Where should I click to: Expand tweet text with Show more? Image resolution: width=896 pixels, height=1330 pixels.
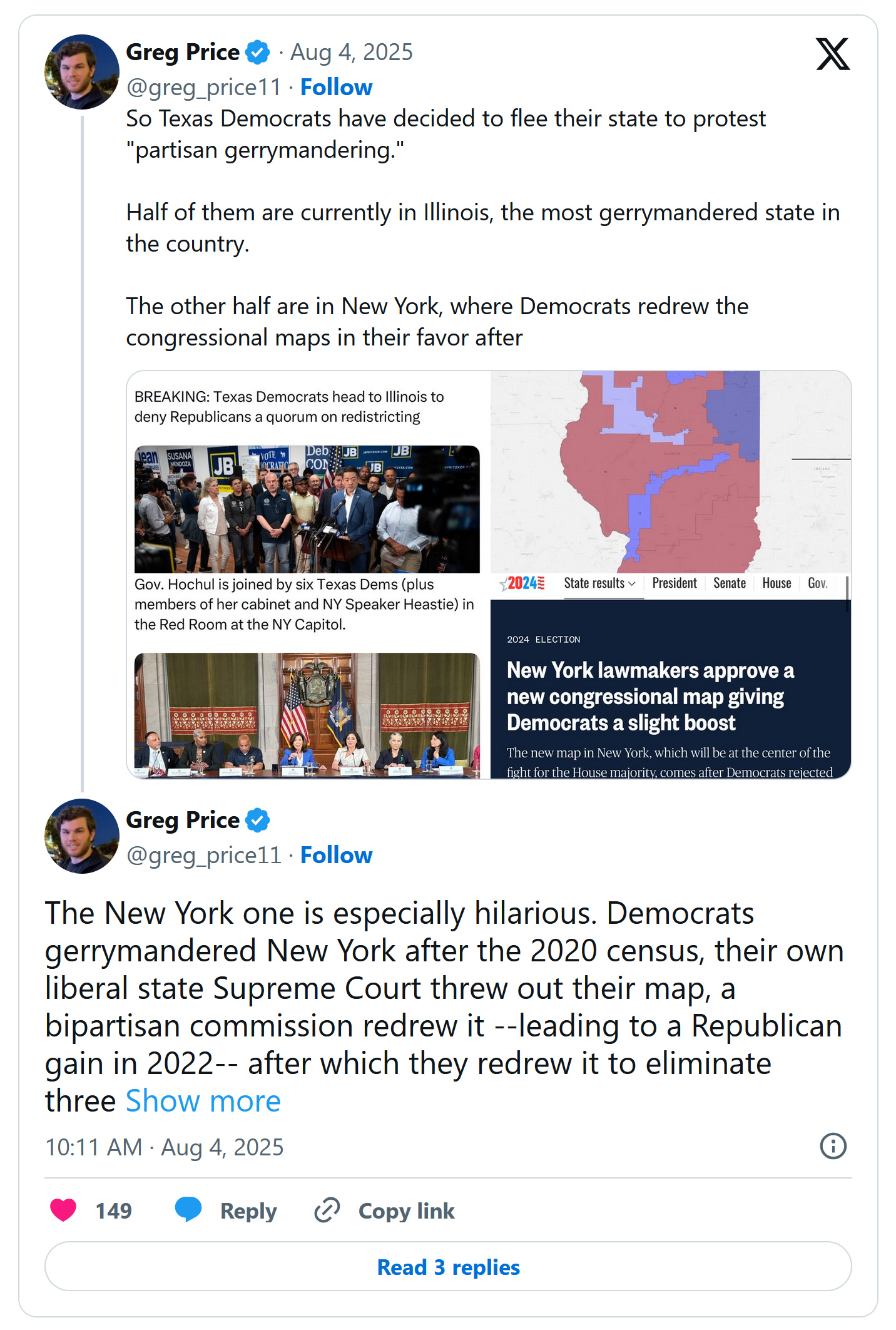[x=203, y=1101]
